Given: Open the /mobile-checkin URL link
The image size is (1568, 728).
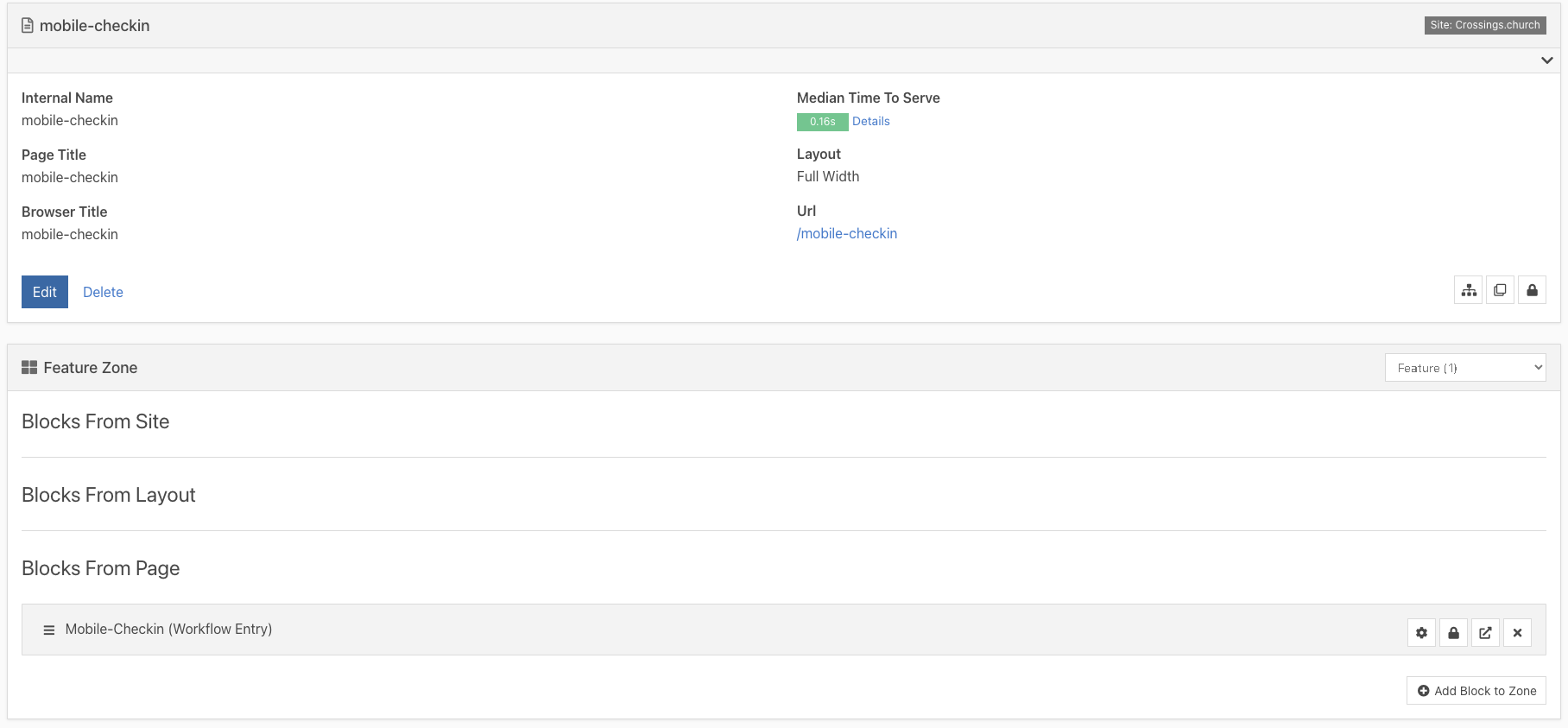Looking at the screenshot, I should pyautogui.click(x=847, y=233).
